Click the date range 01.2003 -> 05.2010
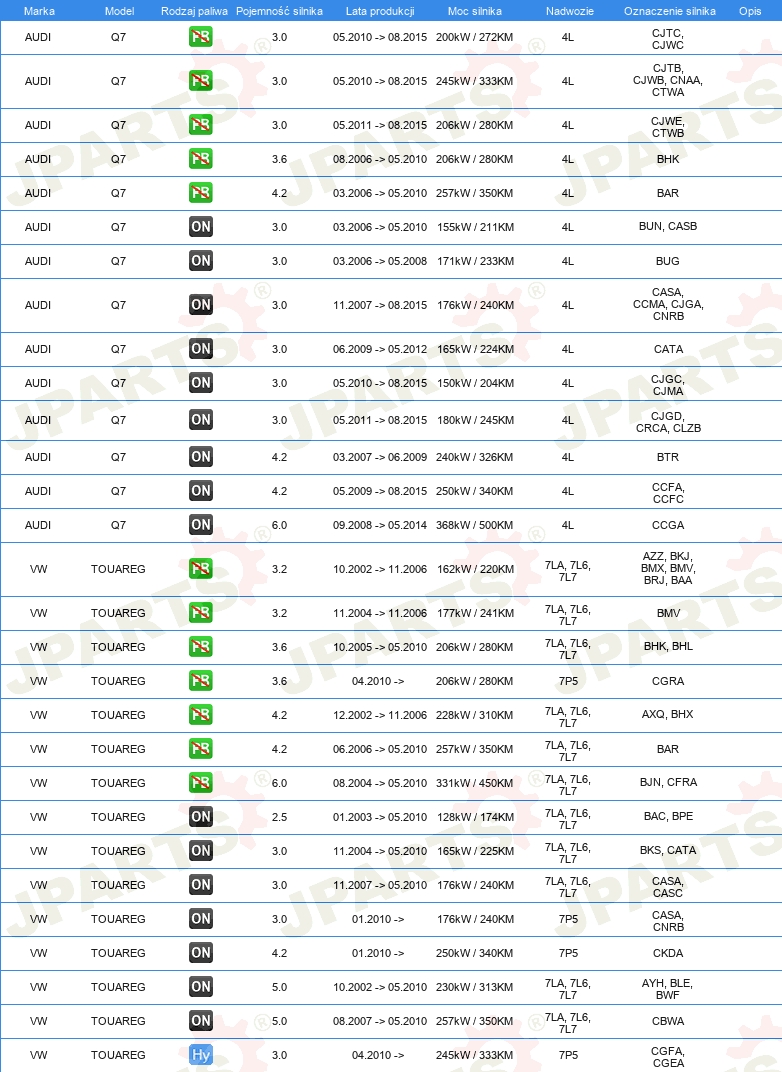This screenshot has height=1072, width=782. click(x=380, y=817)
